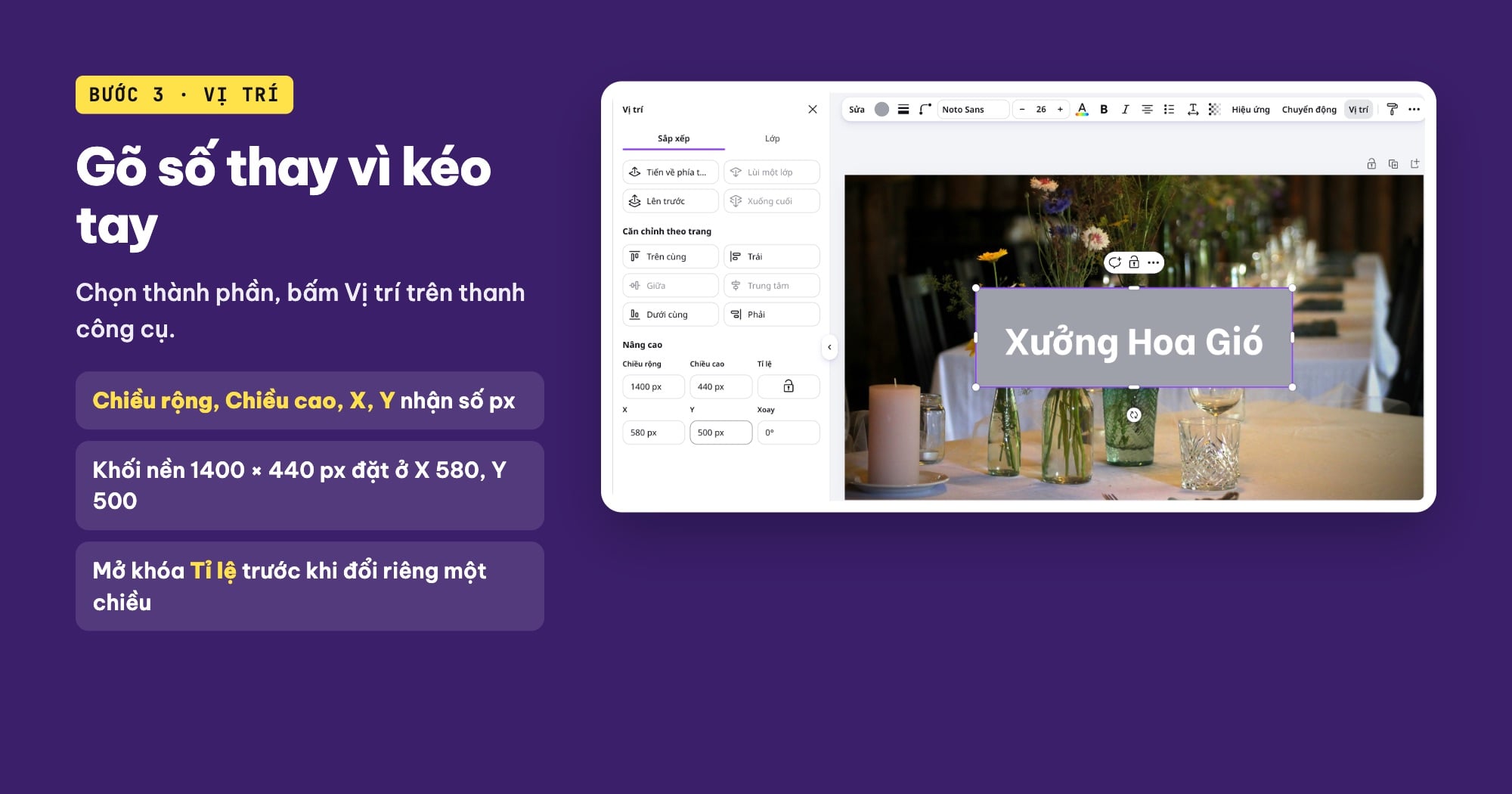Click Lùi một lớp button
1512x794 pixels.
pyautogui.click(x=772, y=172)
